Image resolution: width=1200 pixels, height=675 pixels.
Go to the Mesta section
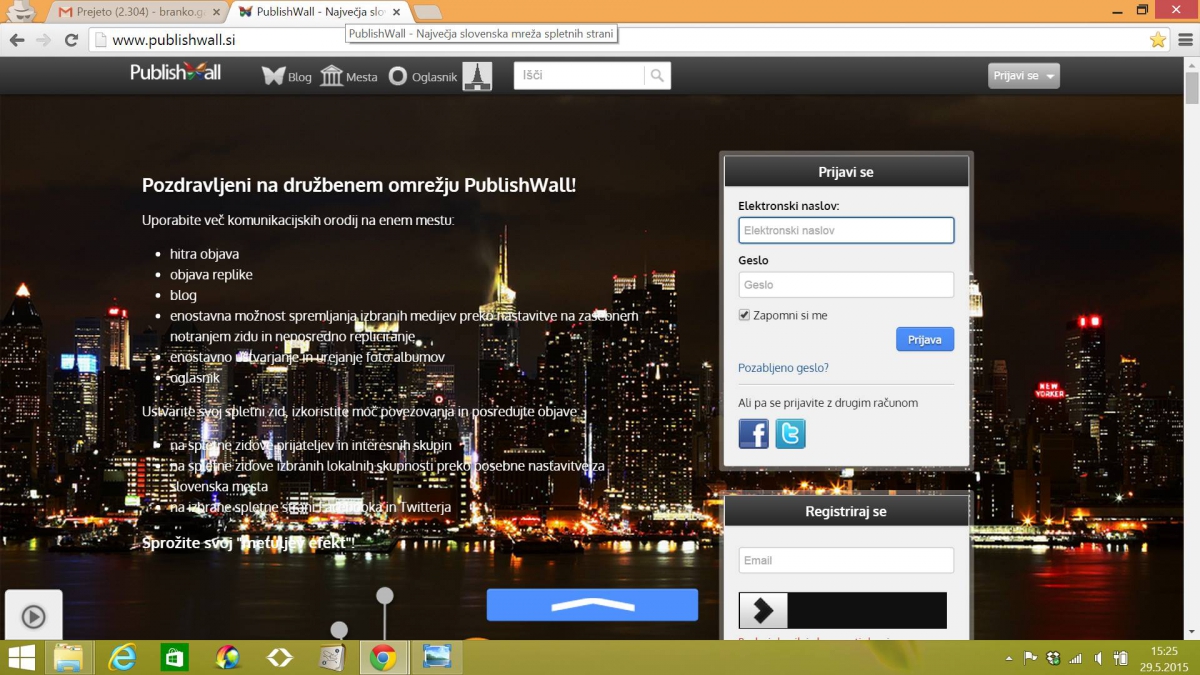[349, 76]
